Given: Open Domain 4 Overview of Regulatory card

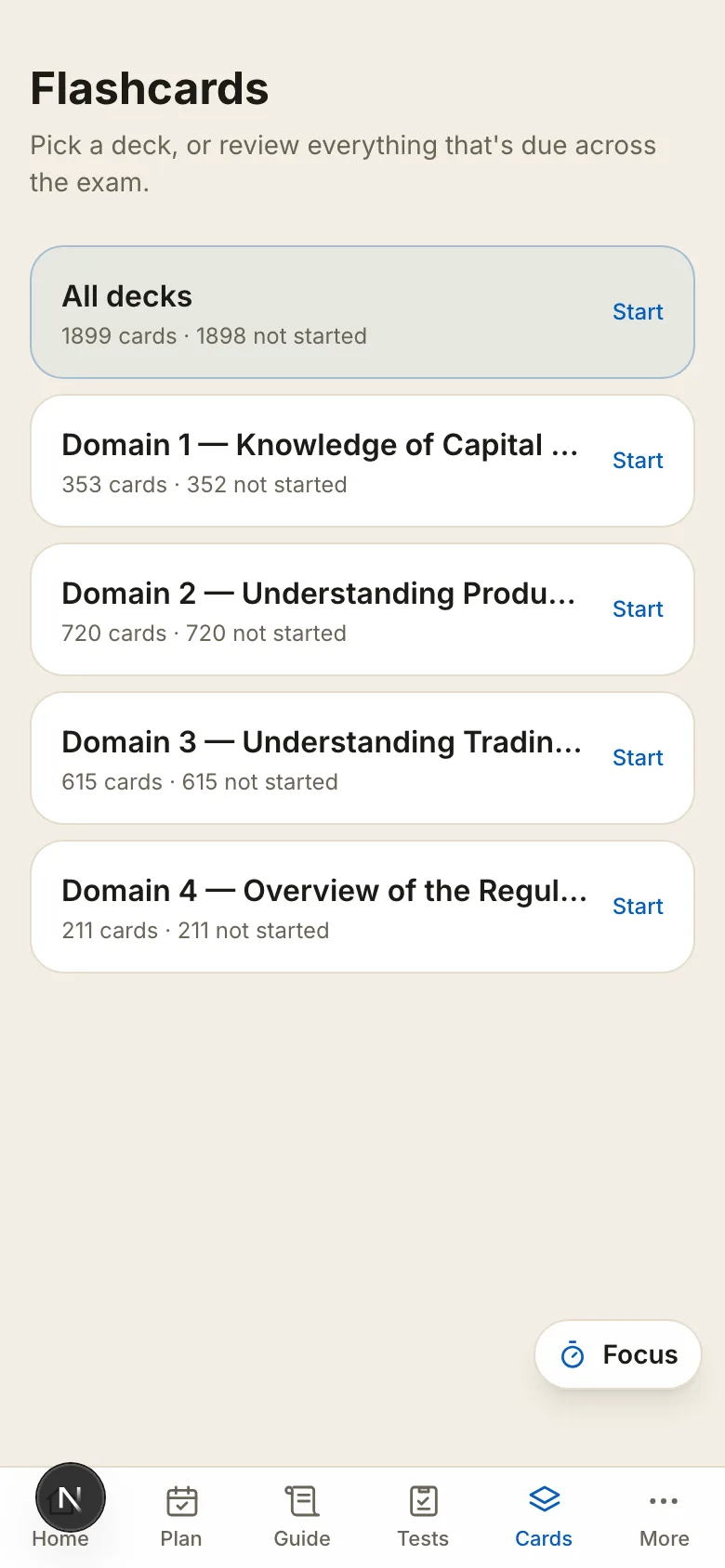Looking at the screenshot, I should [362, 907].
